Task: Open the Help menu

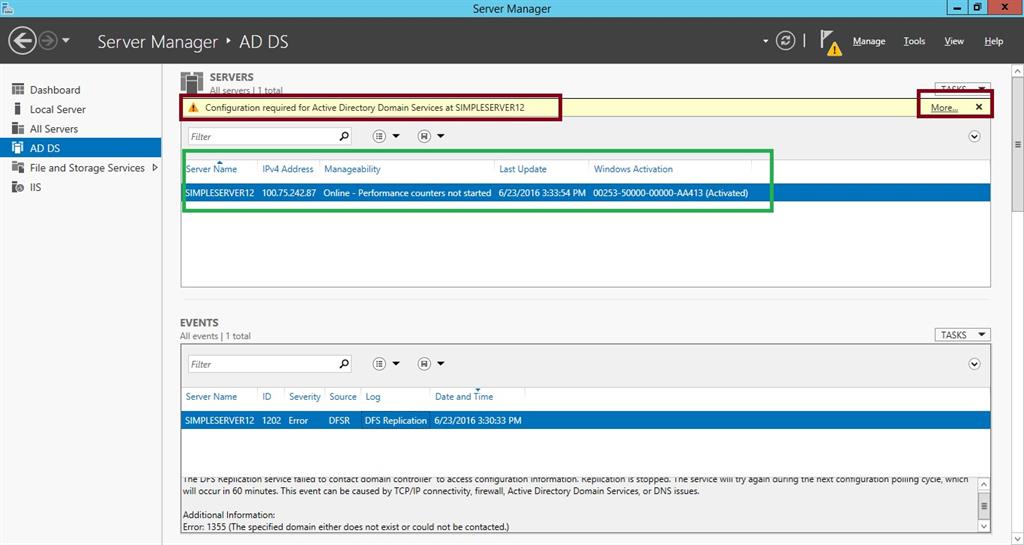Action: coord(993,41)
